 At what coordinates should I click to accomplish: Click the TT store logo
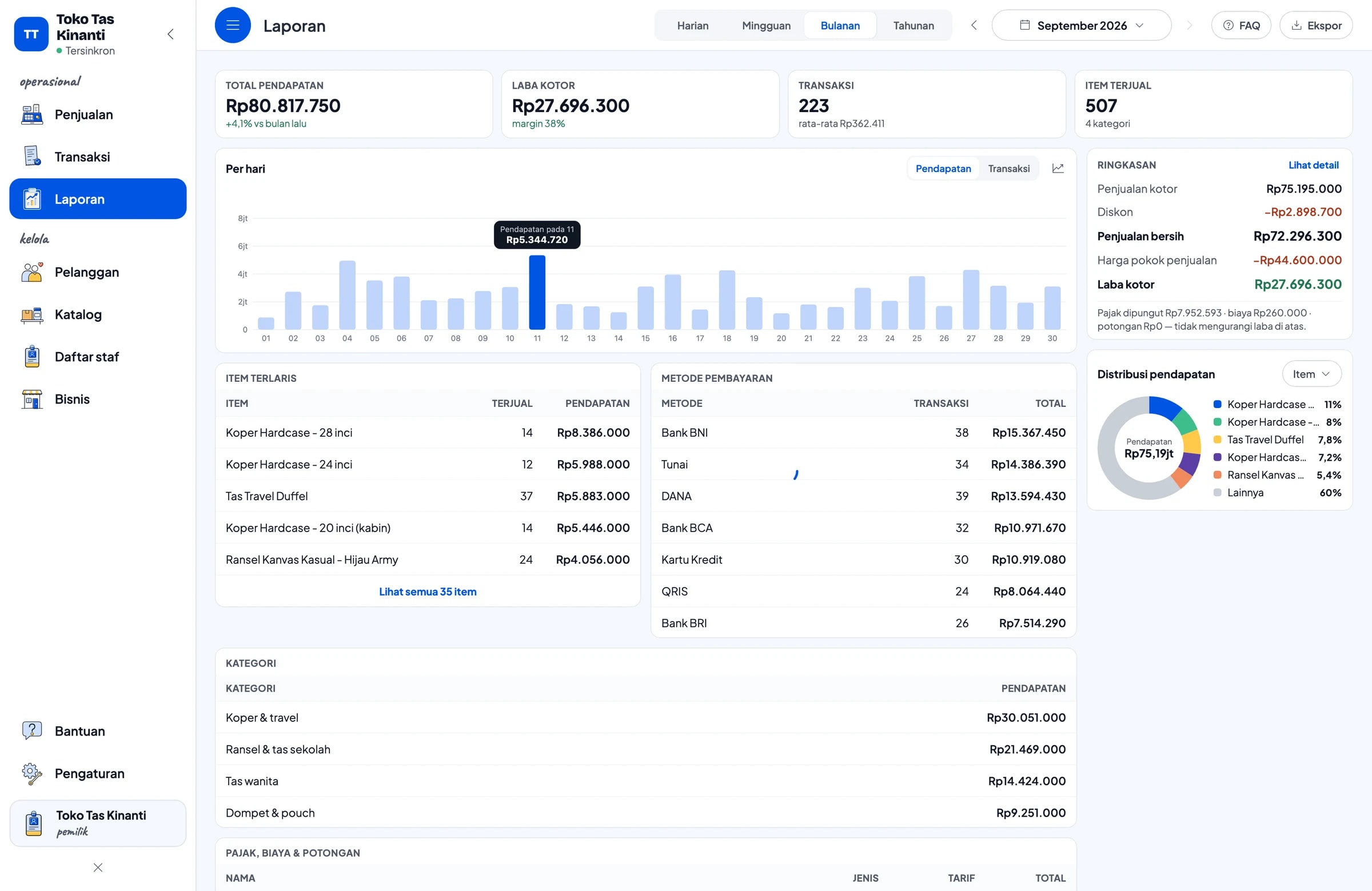pos(31,34)
